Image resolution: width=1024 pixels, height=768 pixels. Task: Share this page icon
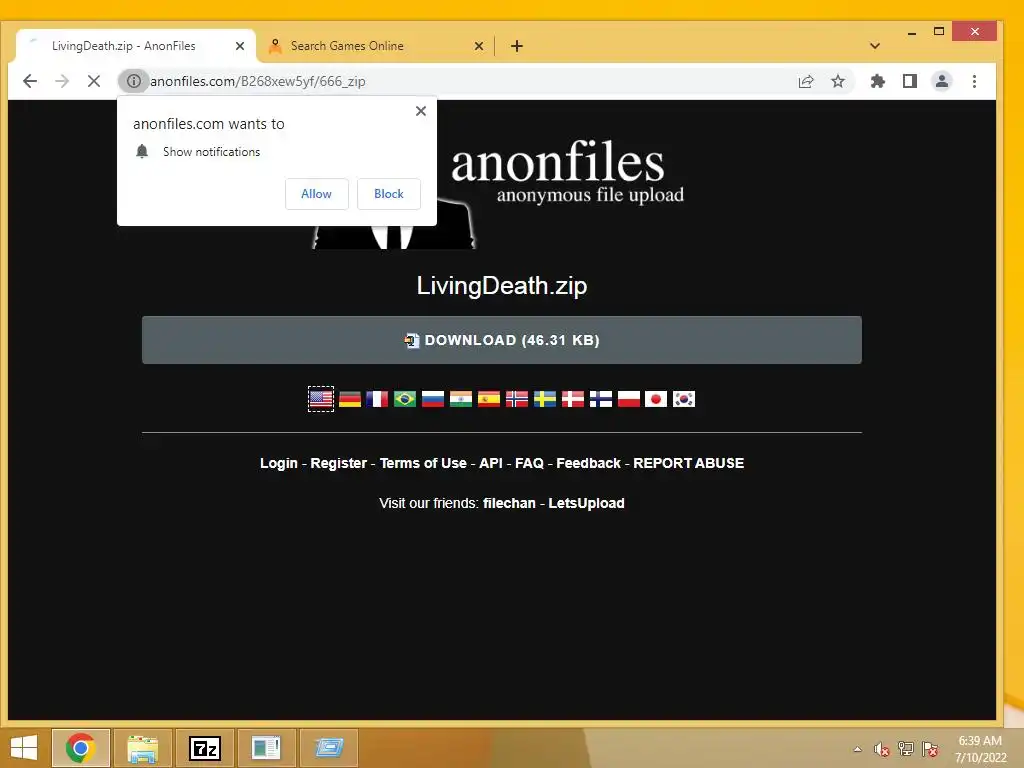(x=806, y=81)
